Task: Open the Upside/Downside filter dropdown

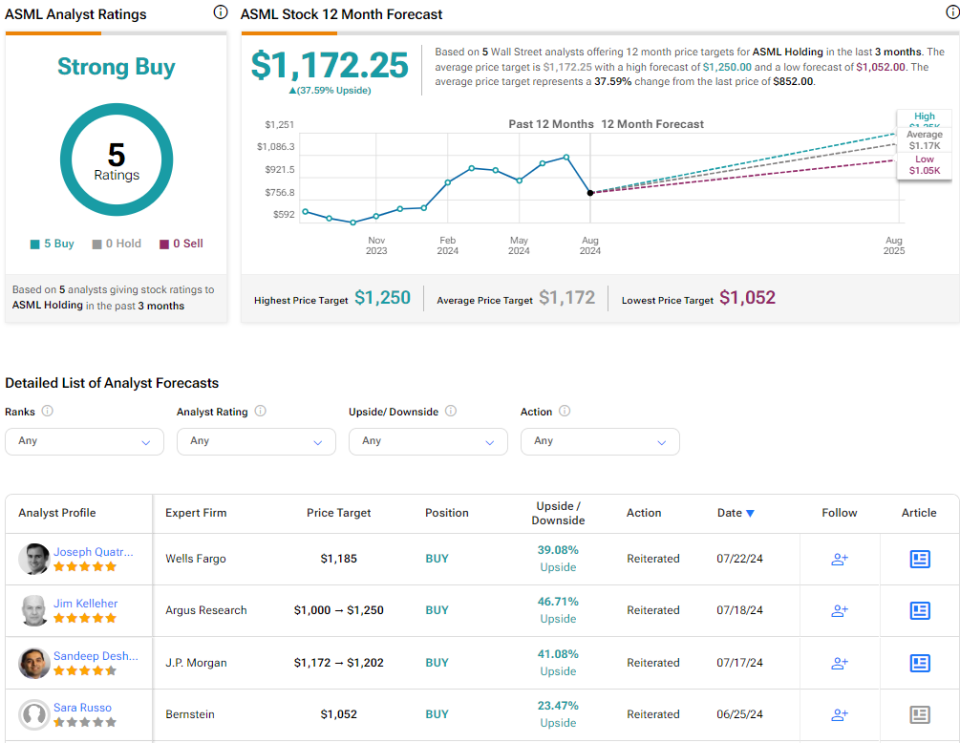Action: coord(428,441)
